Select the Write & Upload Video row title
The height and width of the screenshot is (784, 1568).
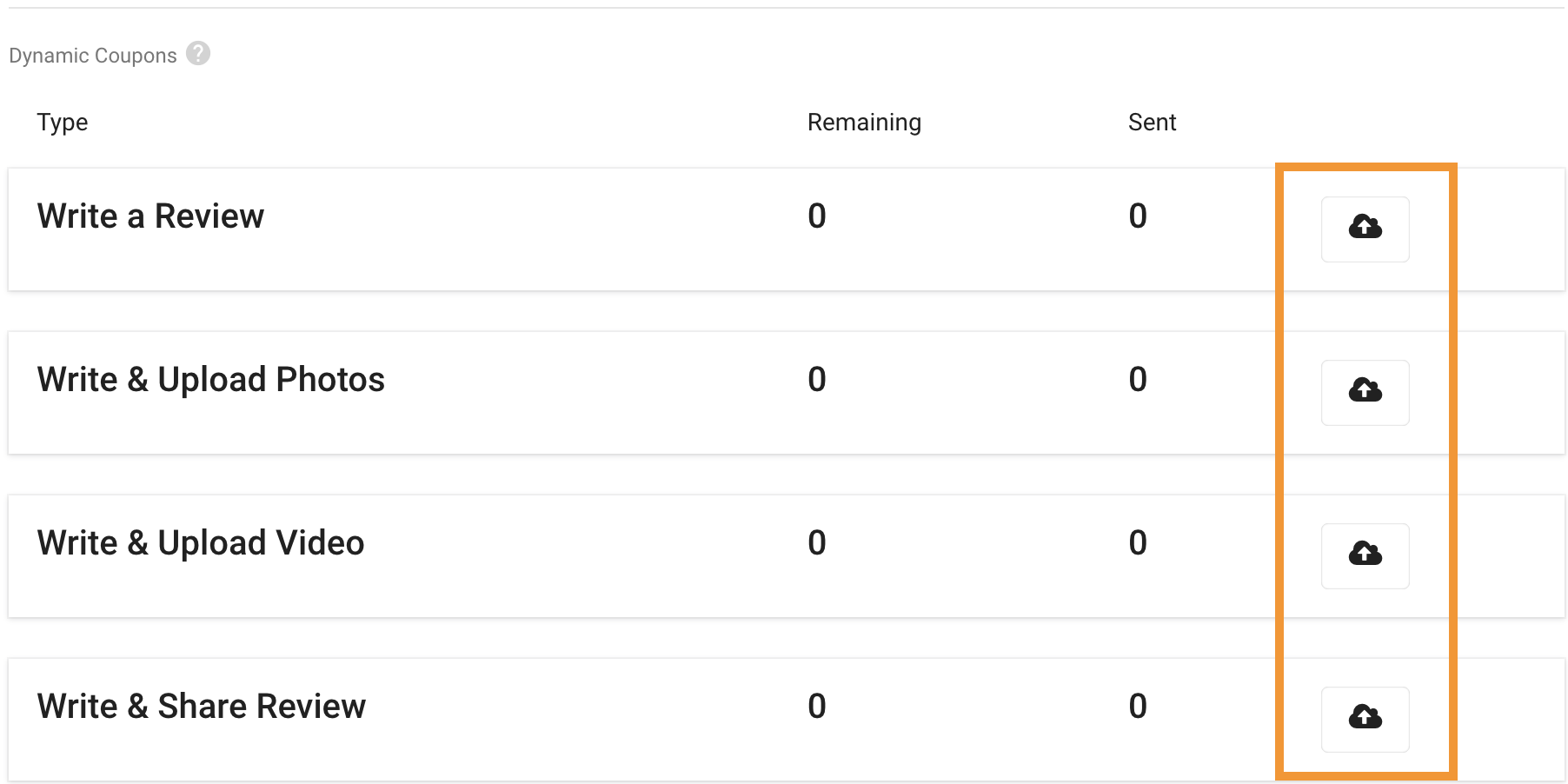click(x=201, y=543)
